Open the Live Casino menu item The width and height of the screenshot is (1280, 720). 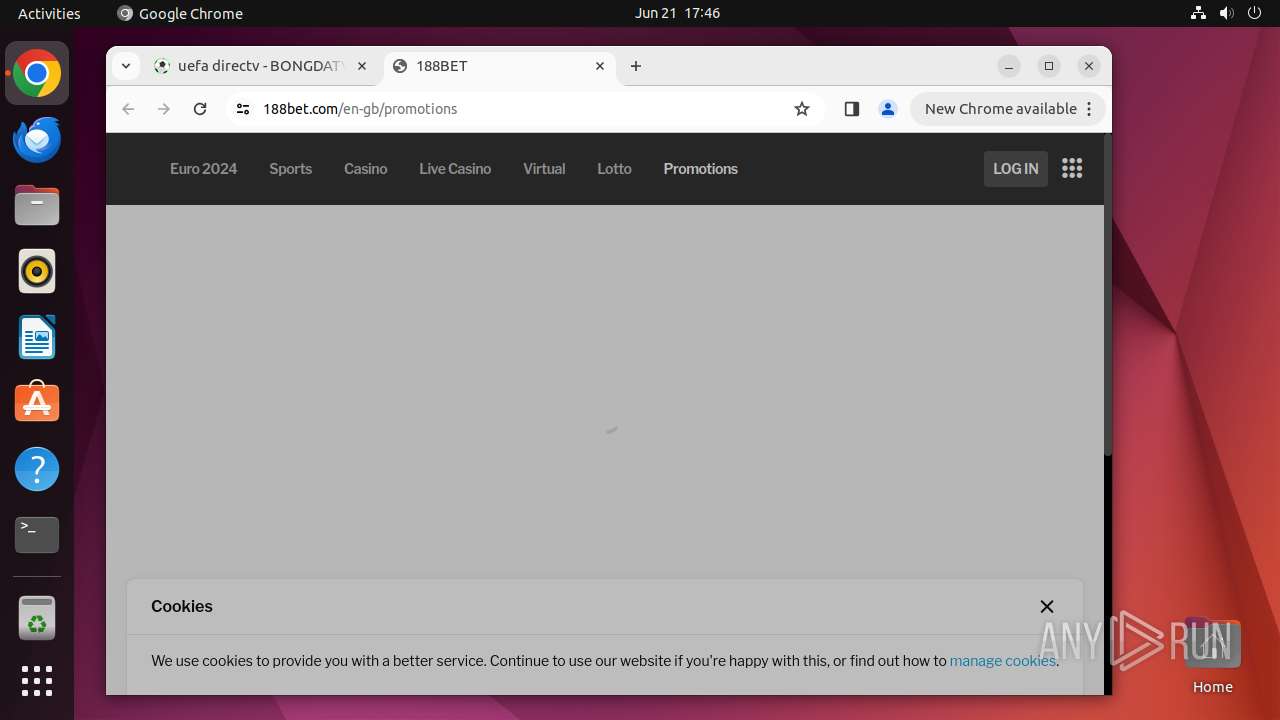[x=455, y=169]
